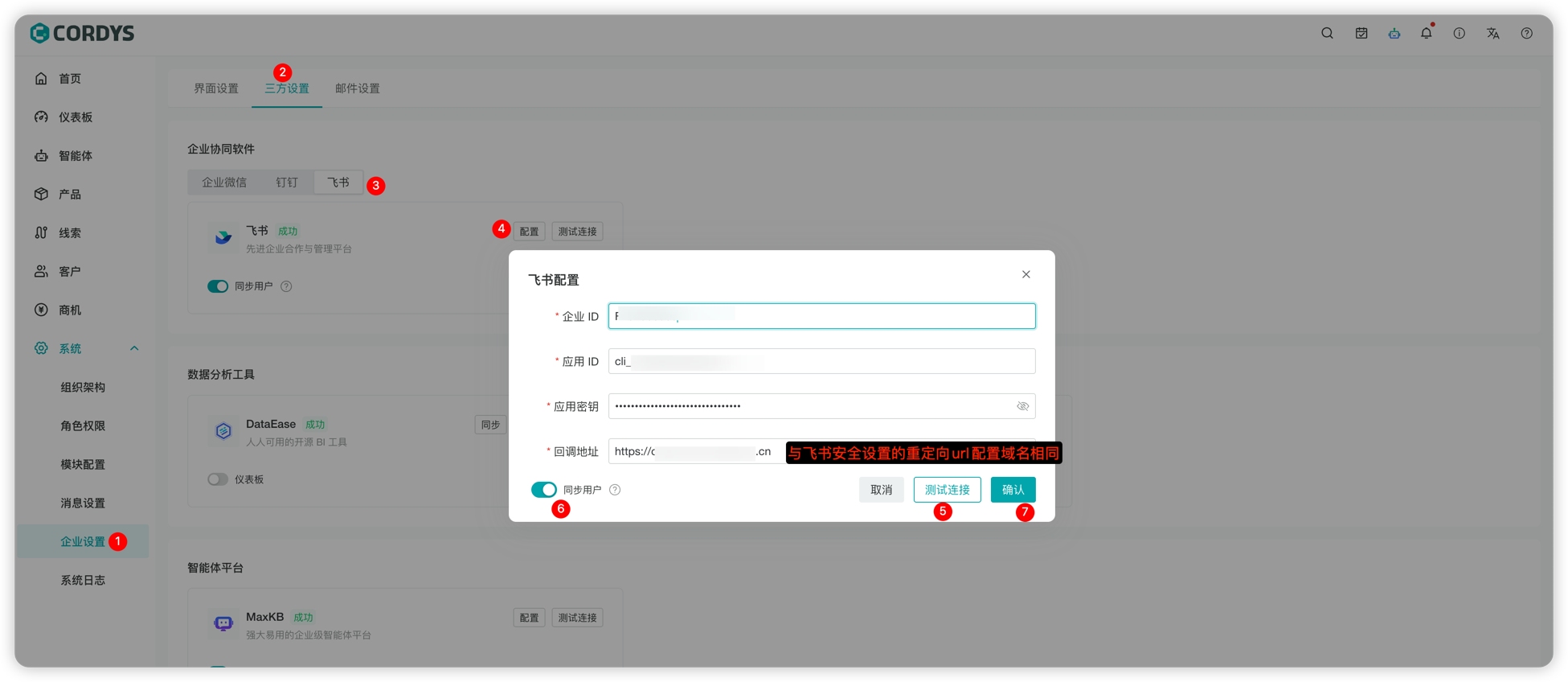Switch to 三方设置 tab

pos(287,88)
